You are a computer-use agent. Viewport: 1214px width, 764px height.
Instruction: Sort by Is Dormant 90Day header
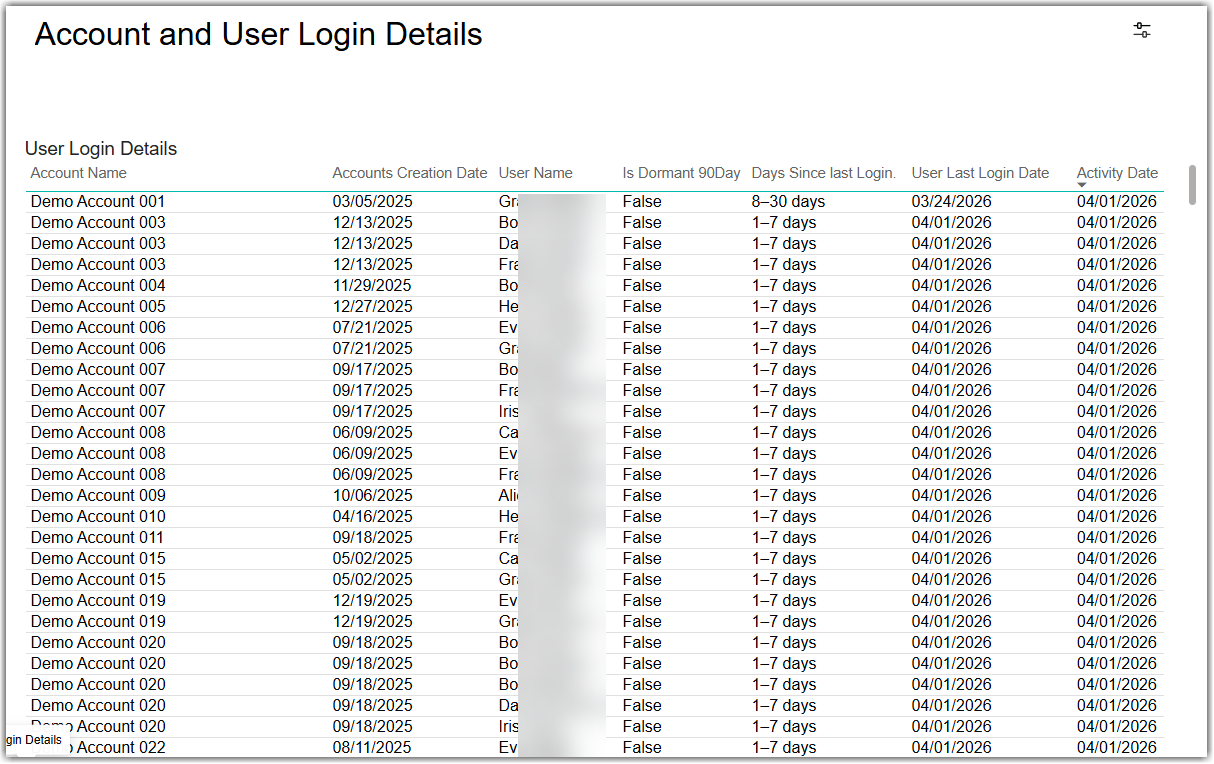[682, 173]
